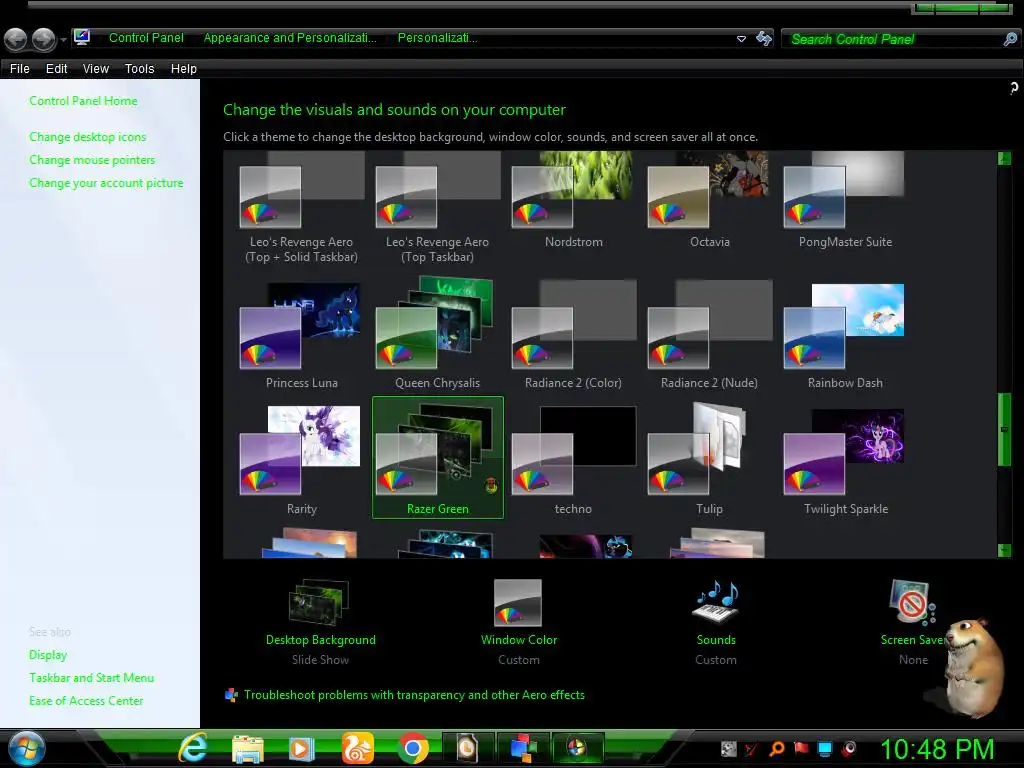
Task: Open Change desktop icons
Action: pos(88,136)
